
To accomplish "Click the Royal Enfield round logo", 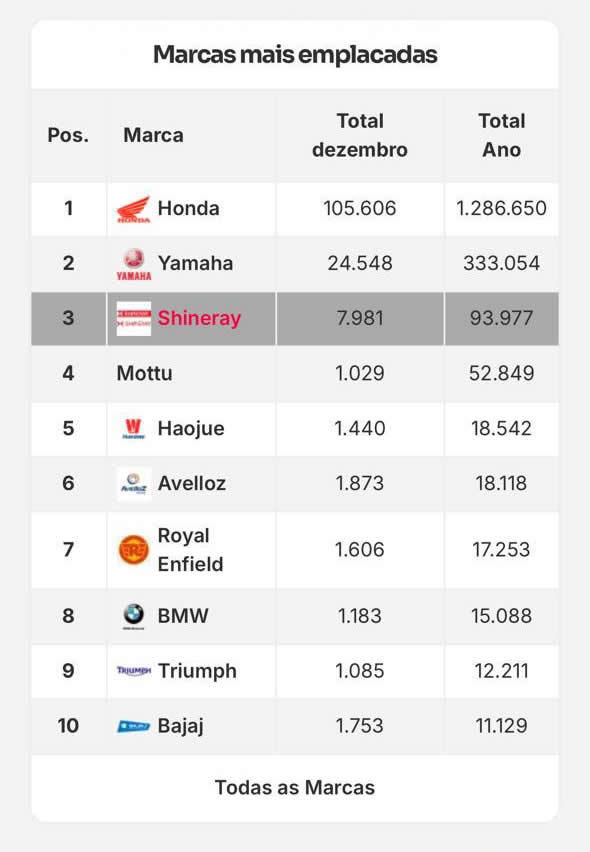I will coord(134,550).
